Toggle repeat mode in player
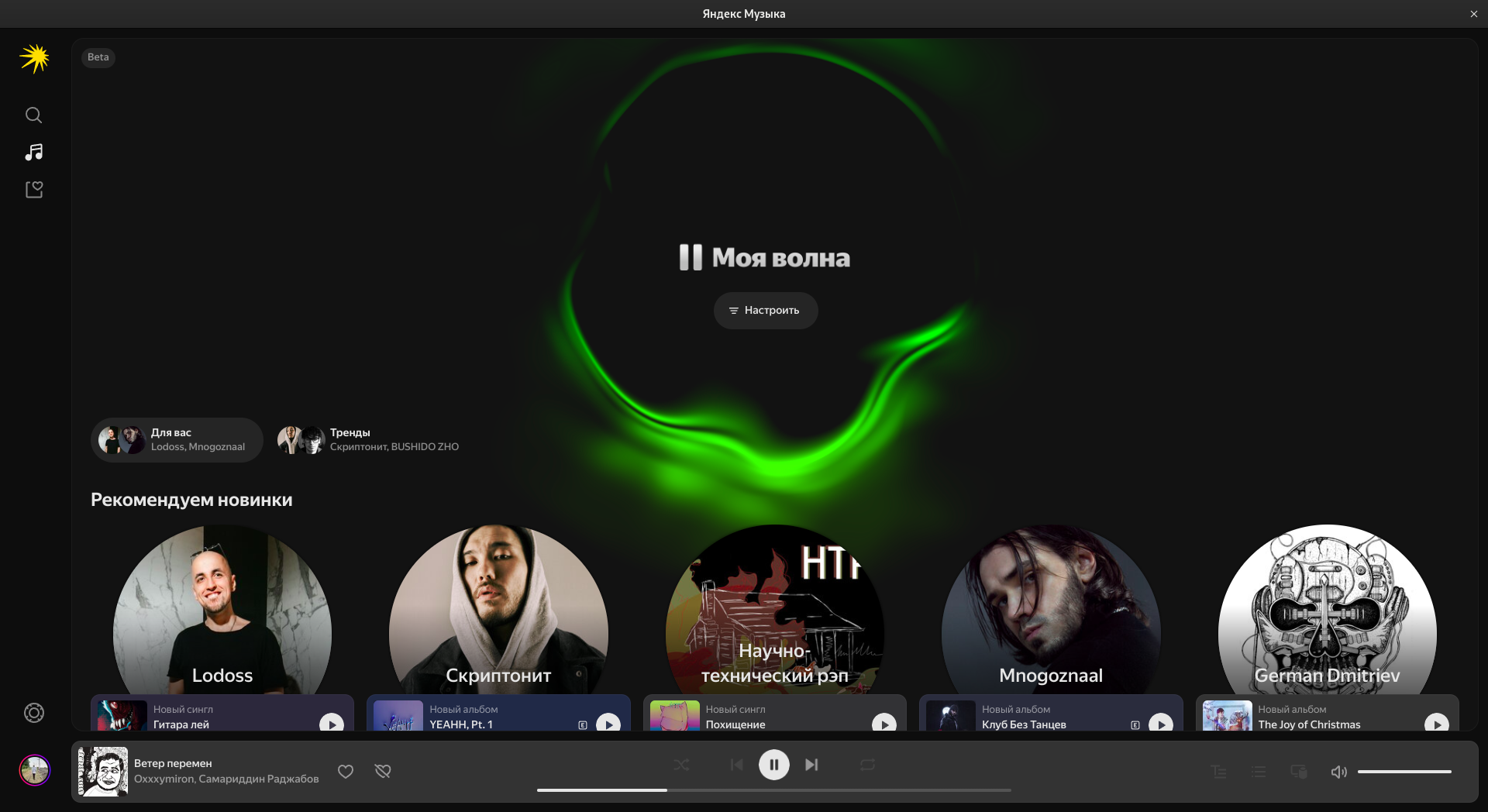The width and height of the screenshot is (1488, 812). 867,765
